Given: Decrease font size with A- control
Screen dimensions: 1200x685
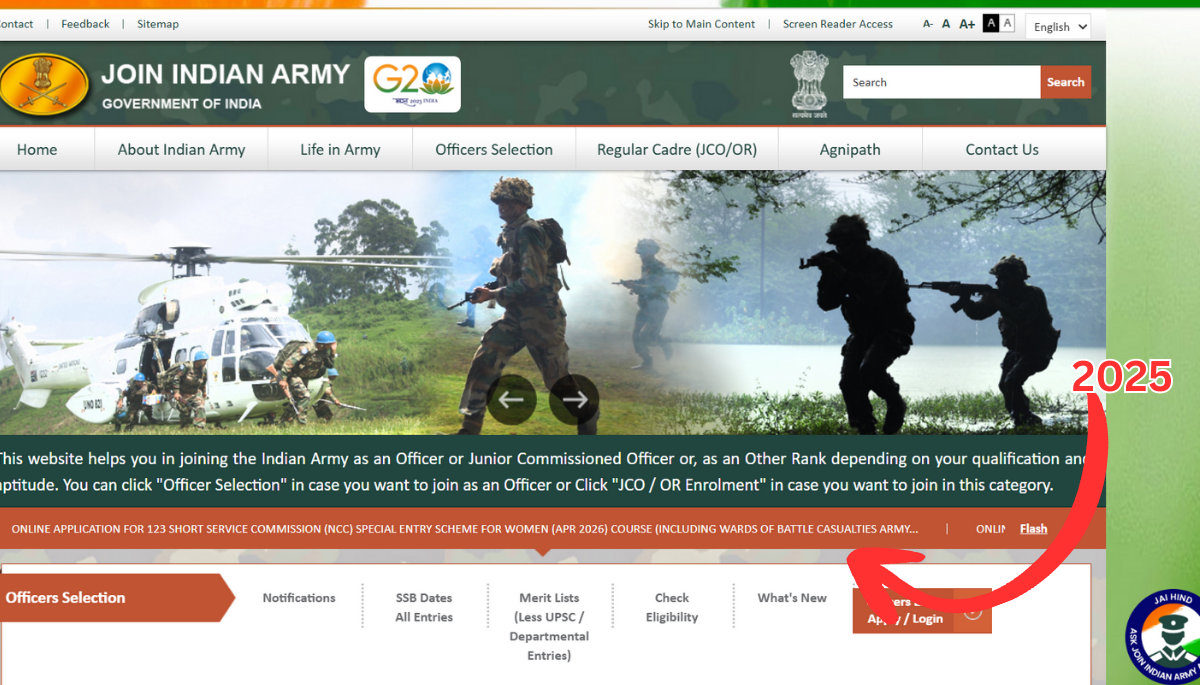Looking at the screenshot, I should click(x=928, y=24).
